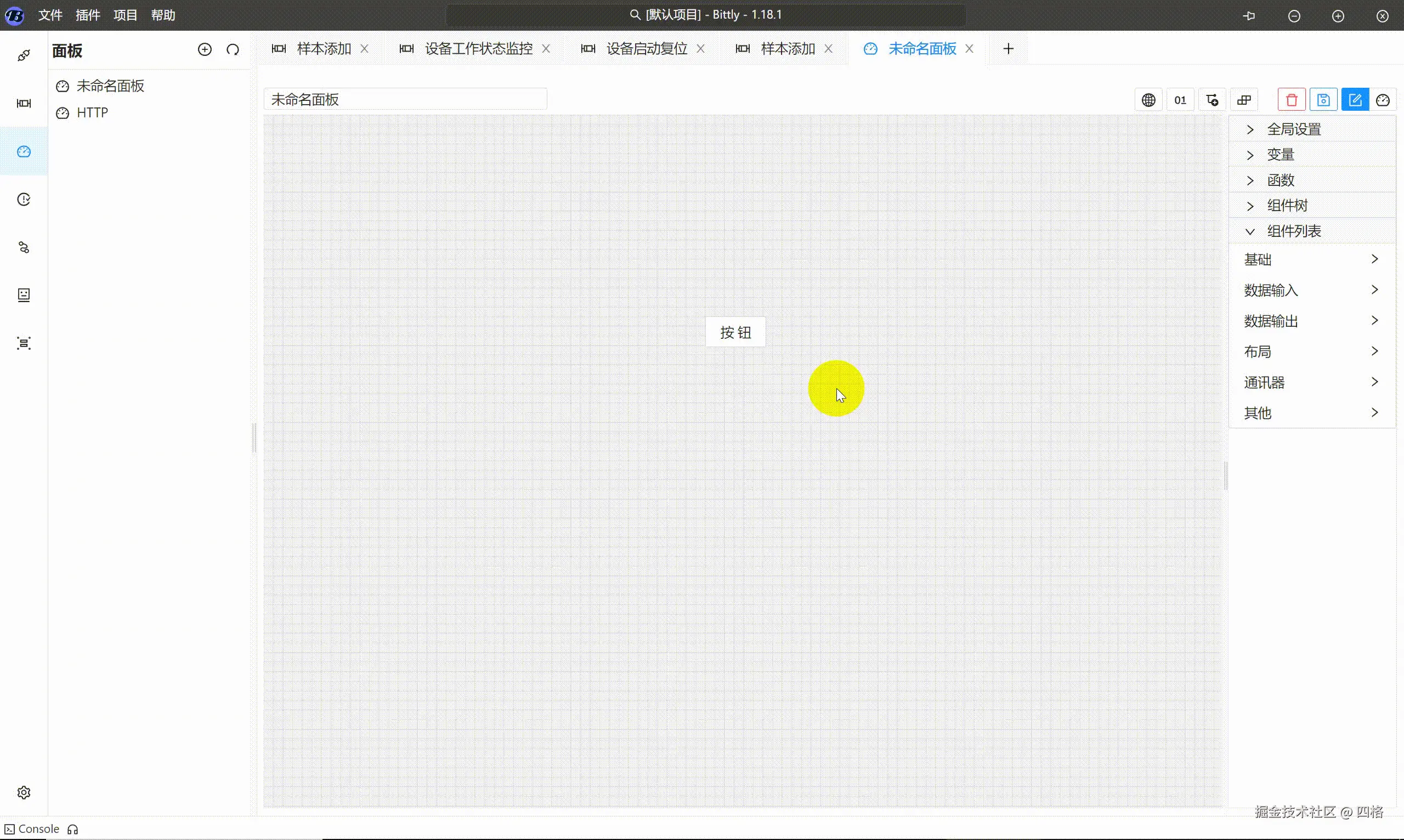Toggle edit mode pencil icon

(1355, 100)
